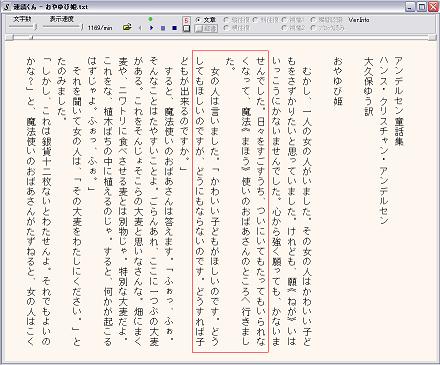Image resolution: width=440 pixels, height=365 pixels.
Task: Click the line beginning 女の人は言いました
Action: point(215,206)
